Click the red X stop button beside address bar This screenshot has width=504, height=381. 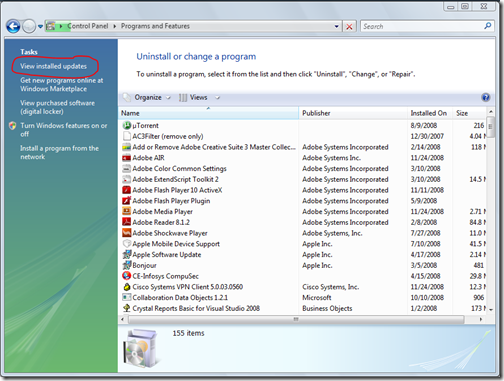click(x=349, y=26)
